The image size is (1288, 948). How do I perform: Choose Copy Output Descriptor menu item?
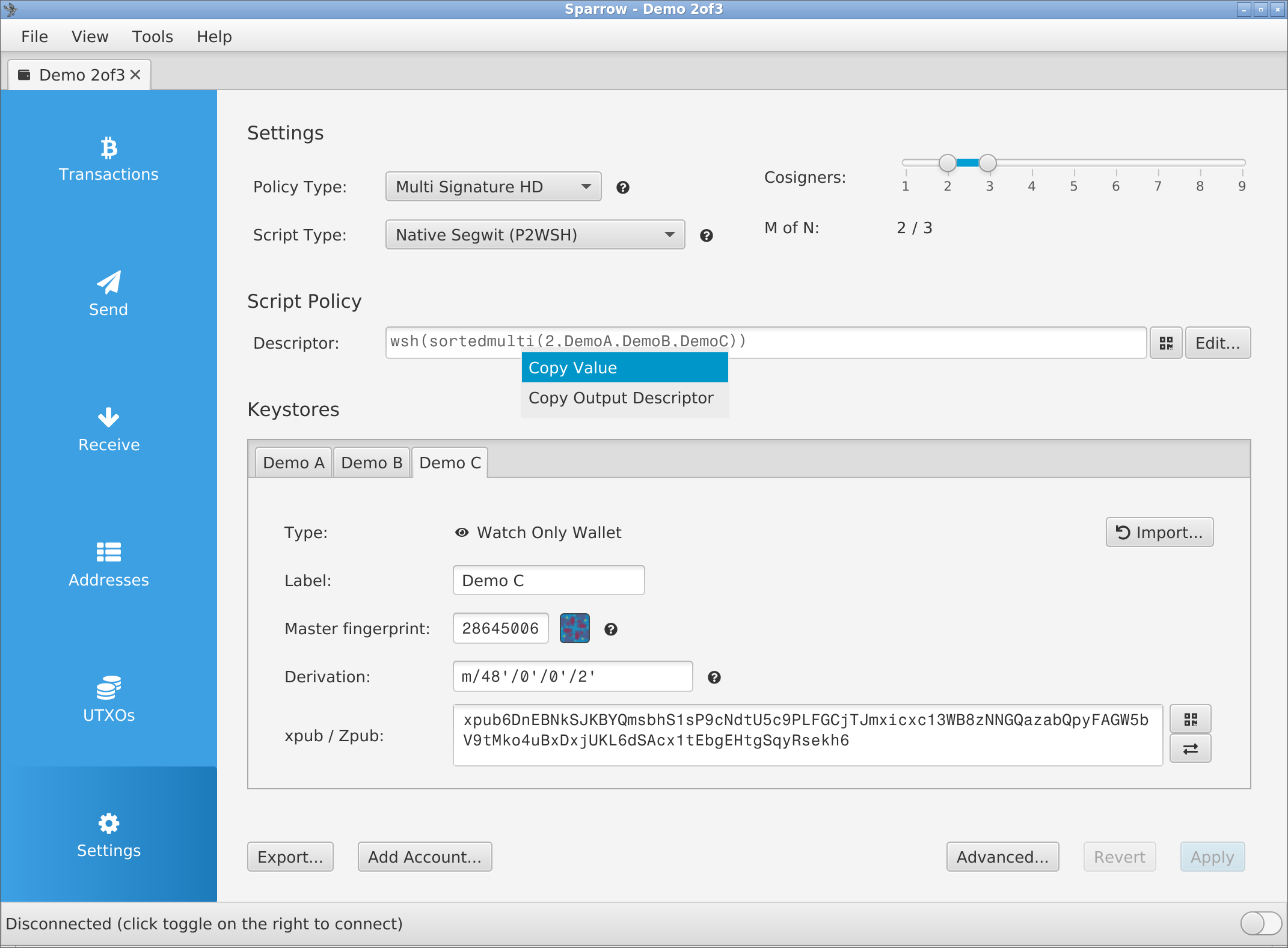[625, 398]
